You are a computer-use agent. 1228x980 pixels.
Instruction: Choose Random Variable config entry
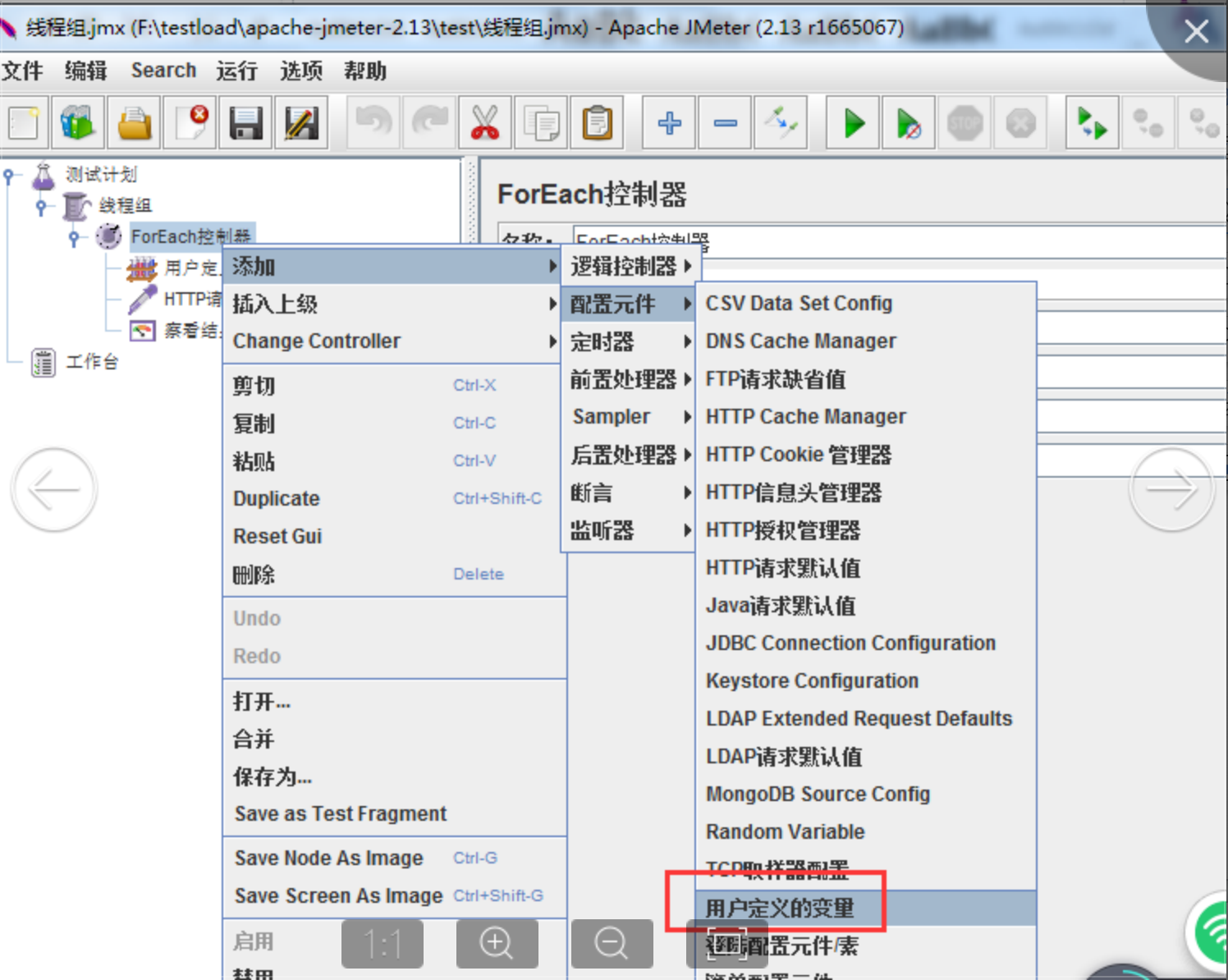tap(866, 831)
